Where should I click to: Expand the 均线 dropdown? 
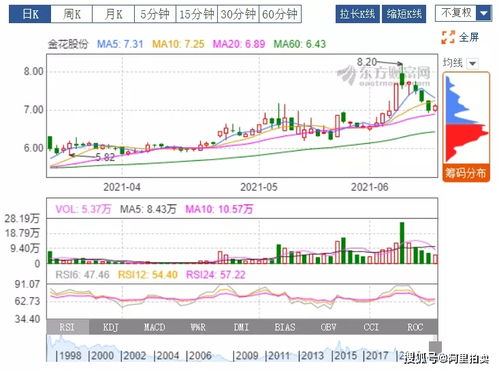point(472,63)
